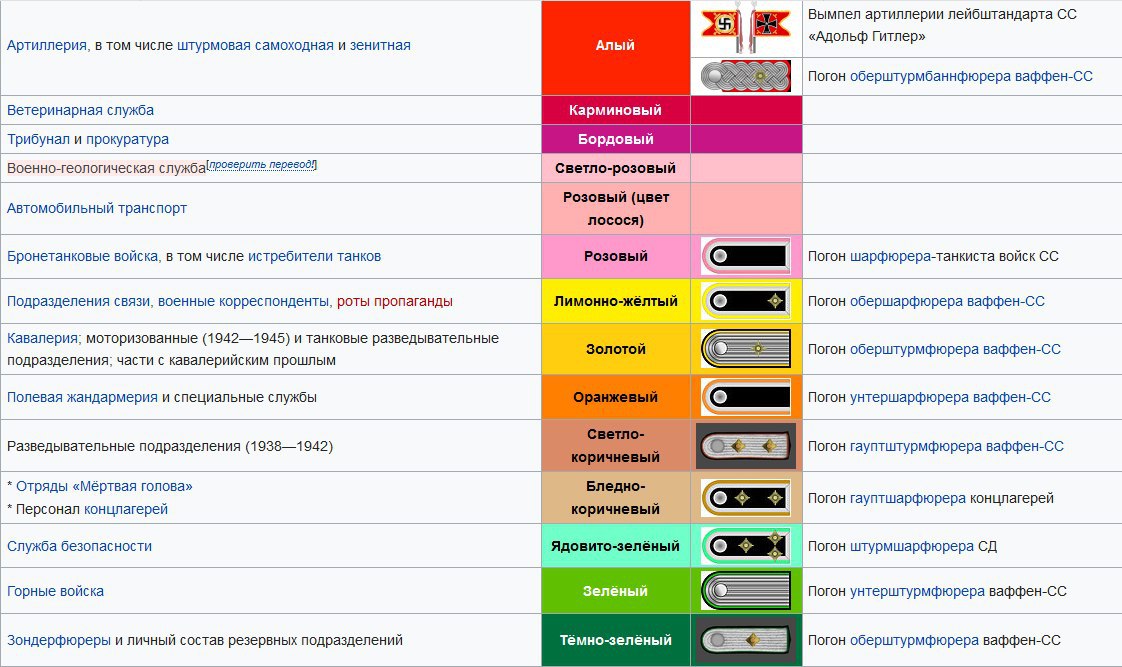Click the Тёмно-зелёный color cell
Image resolution: width=1122 pixels, height=667 pixels.
point(615,640)
